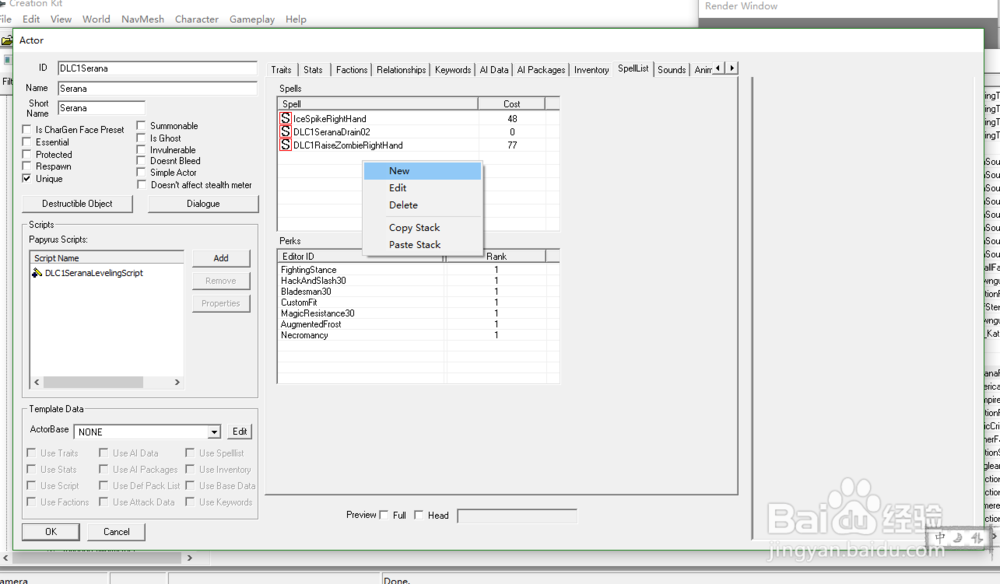
Task: Open the NavMesh menu
Action: pyautogui.click(x=143, y=19)
